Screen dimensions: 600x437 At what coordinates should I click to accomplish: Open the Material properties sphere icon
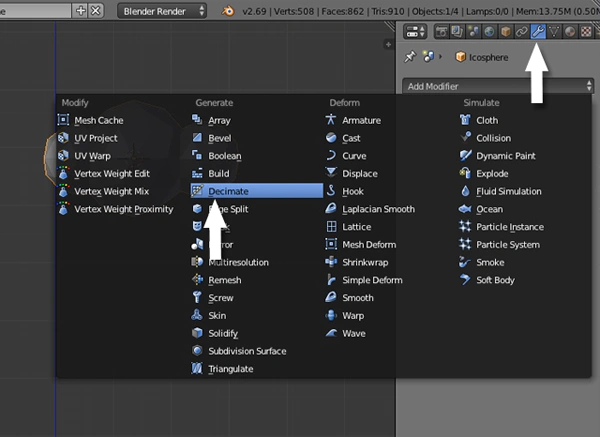tap(570, 31)
